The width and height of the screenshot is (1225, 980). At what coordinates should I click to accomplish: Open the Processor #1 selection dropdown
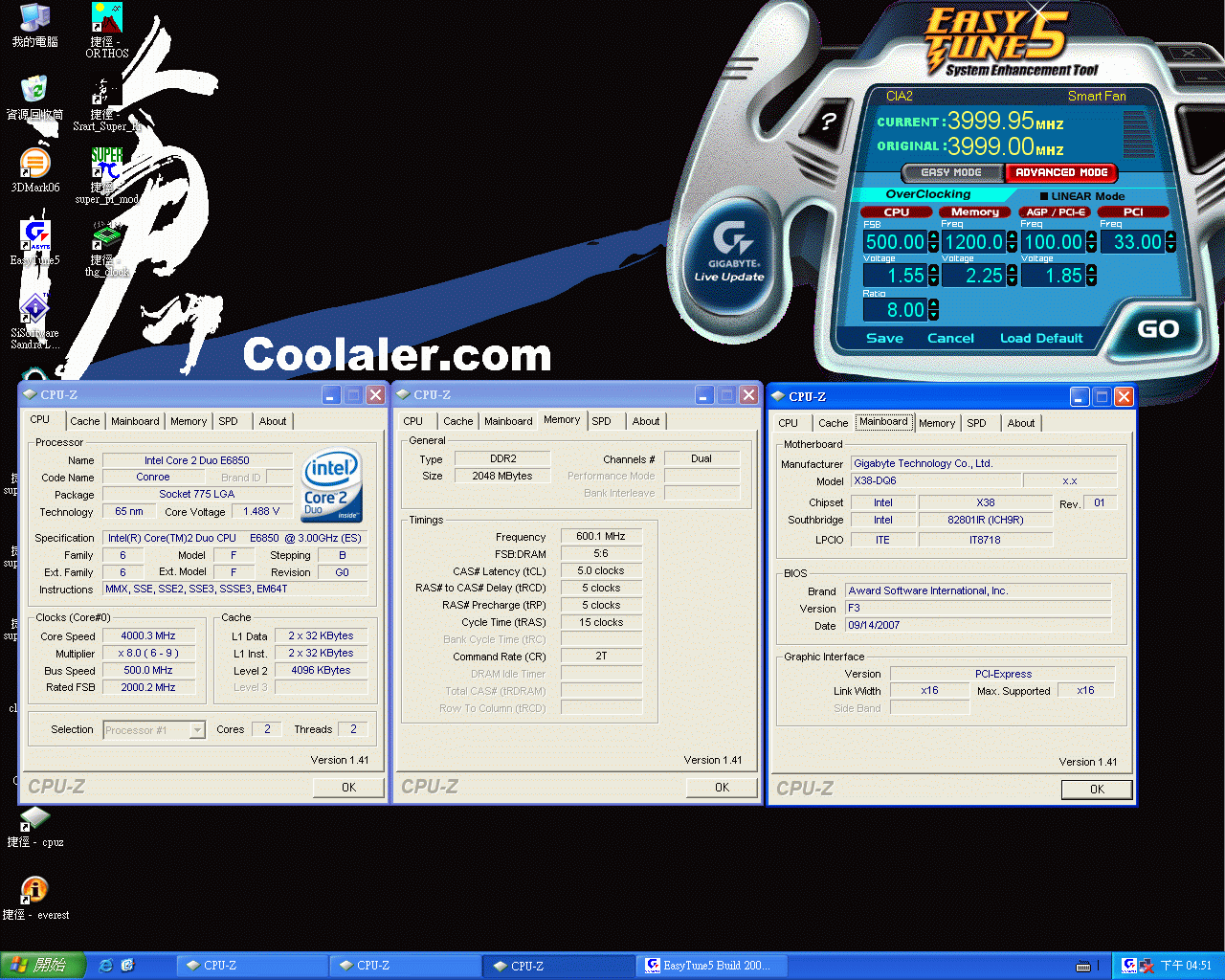click(x=197, y=730)
